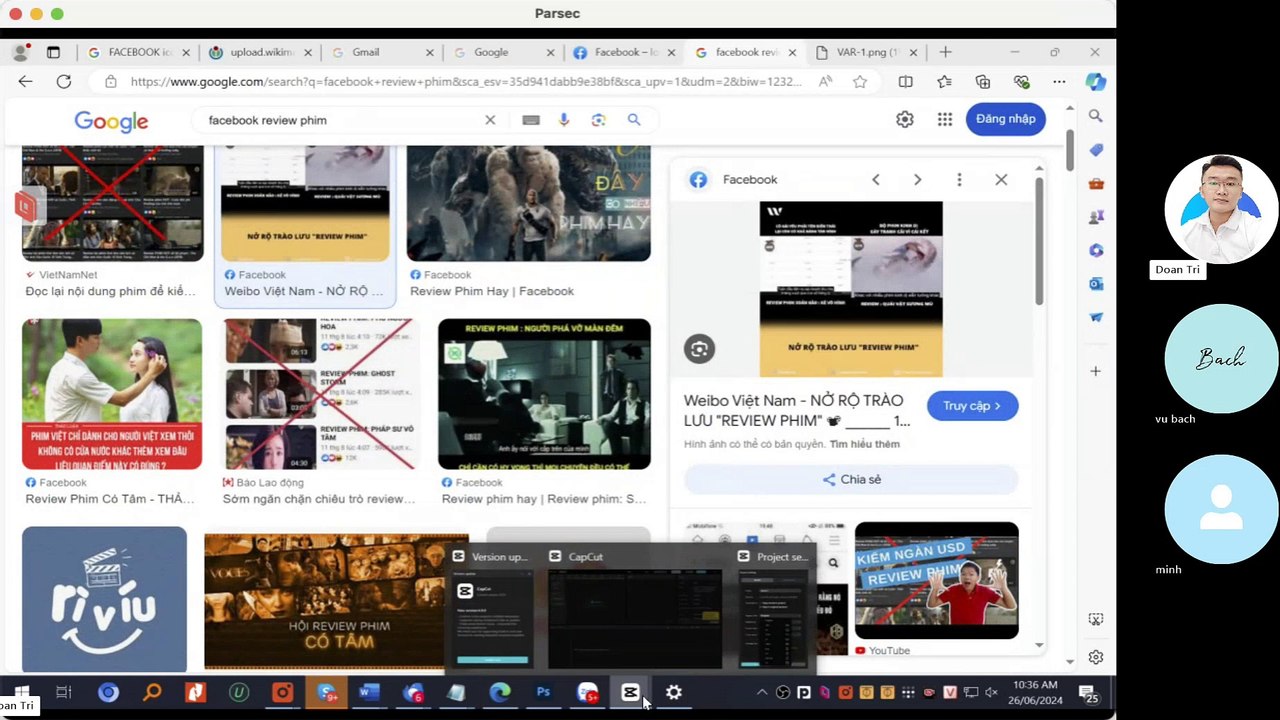Open Review Phim Có Tâm result link
This screenshot has height=720, width=1280.
coord(110,499)
